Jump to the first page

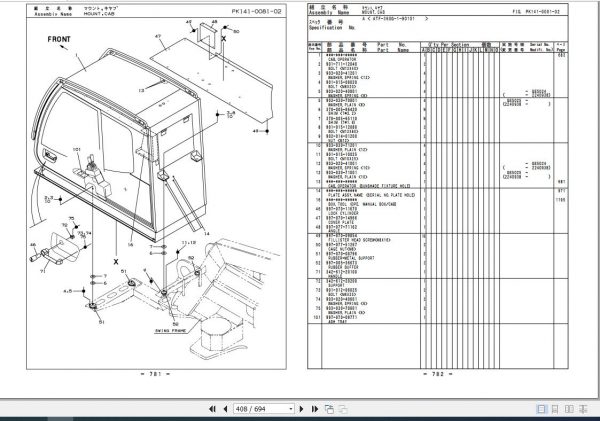coord(212,409)
